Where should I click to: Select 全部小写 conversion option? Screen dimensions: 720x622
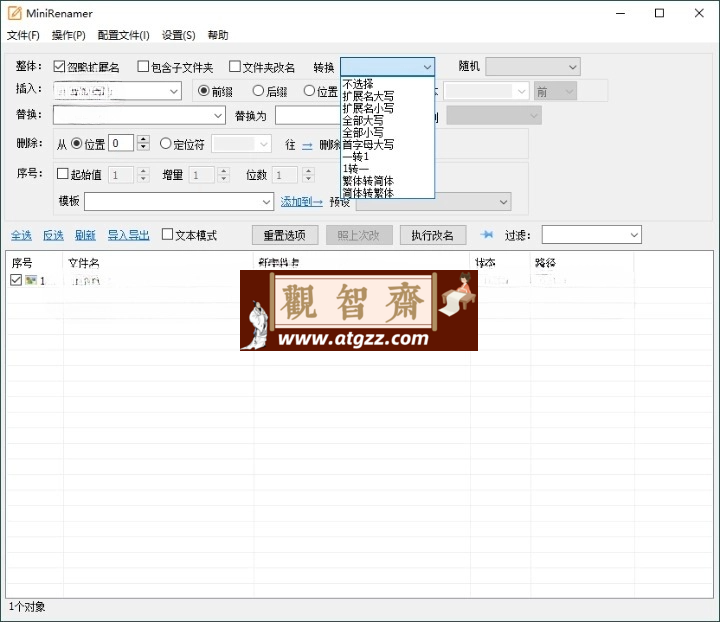[388, 133]
